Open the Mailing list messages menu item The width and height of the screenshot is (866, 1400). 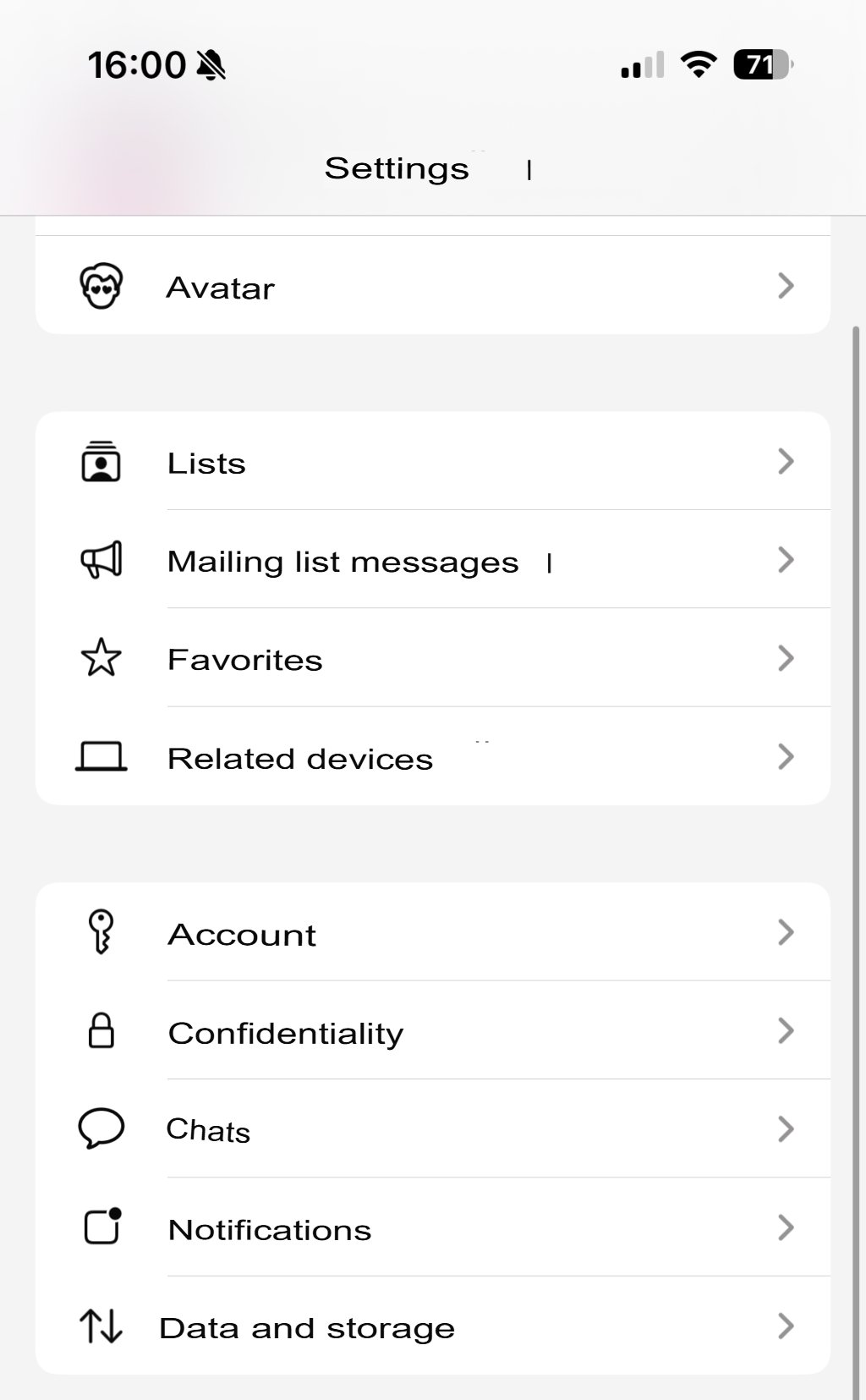343,562
